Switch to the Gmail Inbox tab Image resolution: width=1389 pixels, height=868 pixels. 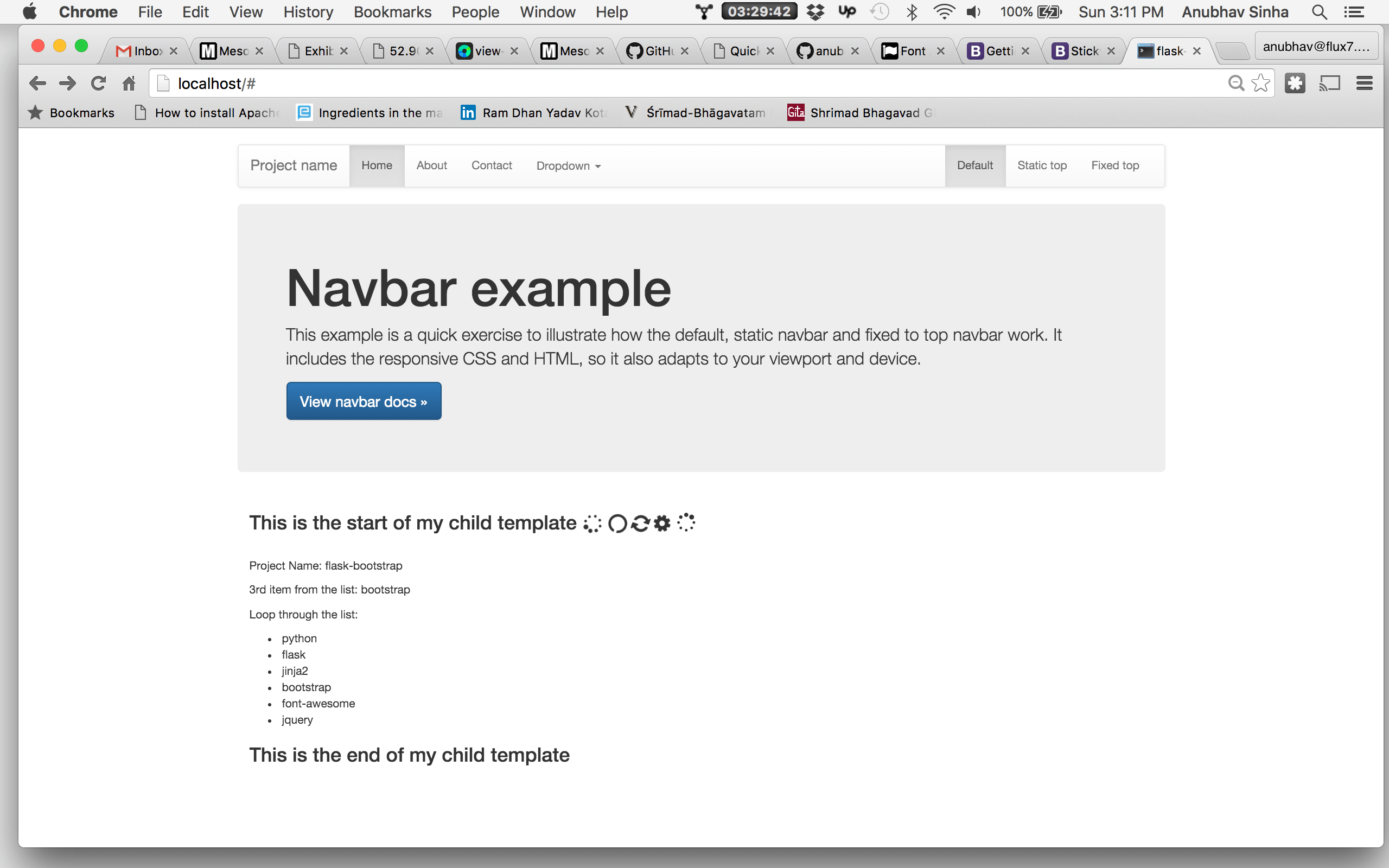[143, 50]
